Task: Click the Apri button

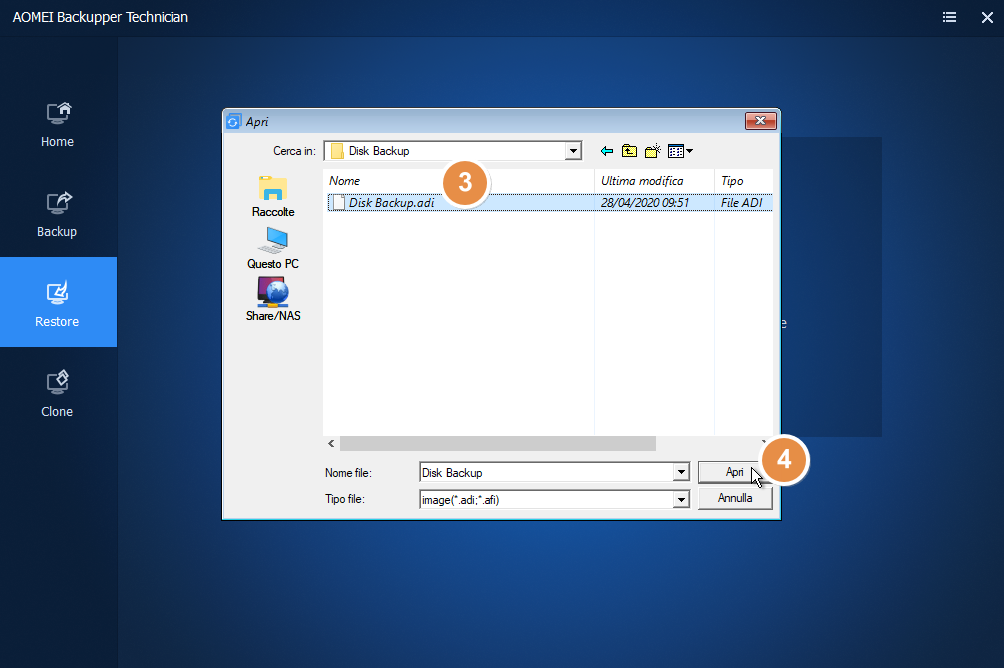Action: coord(734,472)
